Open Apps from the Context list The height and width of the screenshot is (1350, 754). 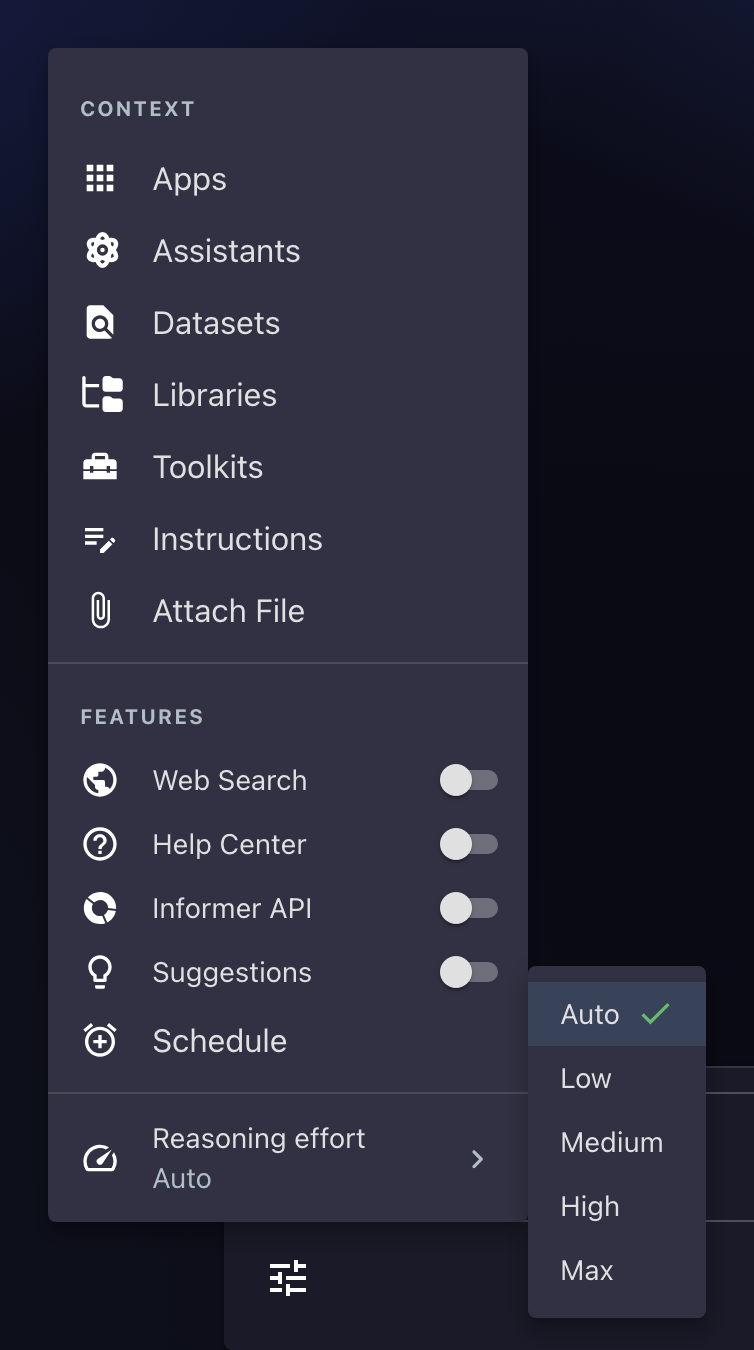click(x=288, y=179)
